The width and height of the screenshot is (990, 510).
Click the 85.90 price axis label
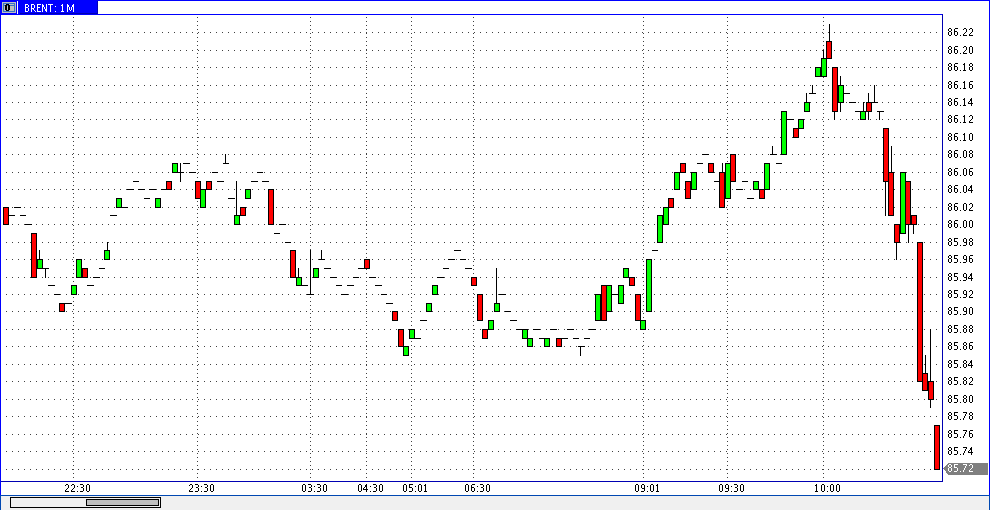coord(960,312)
